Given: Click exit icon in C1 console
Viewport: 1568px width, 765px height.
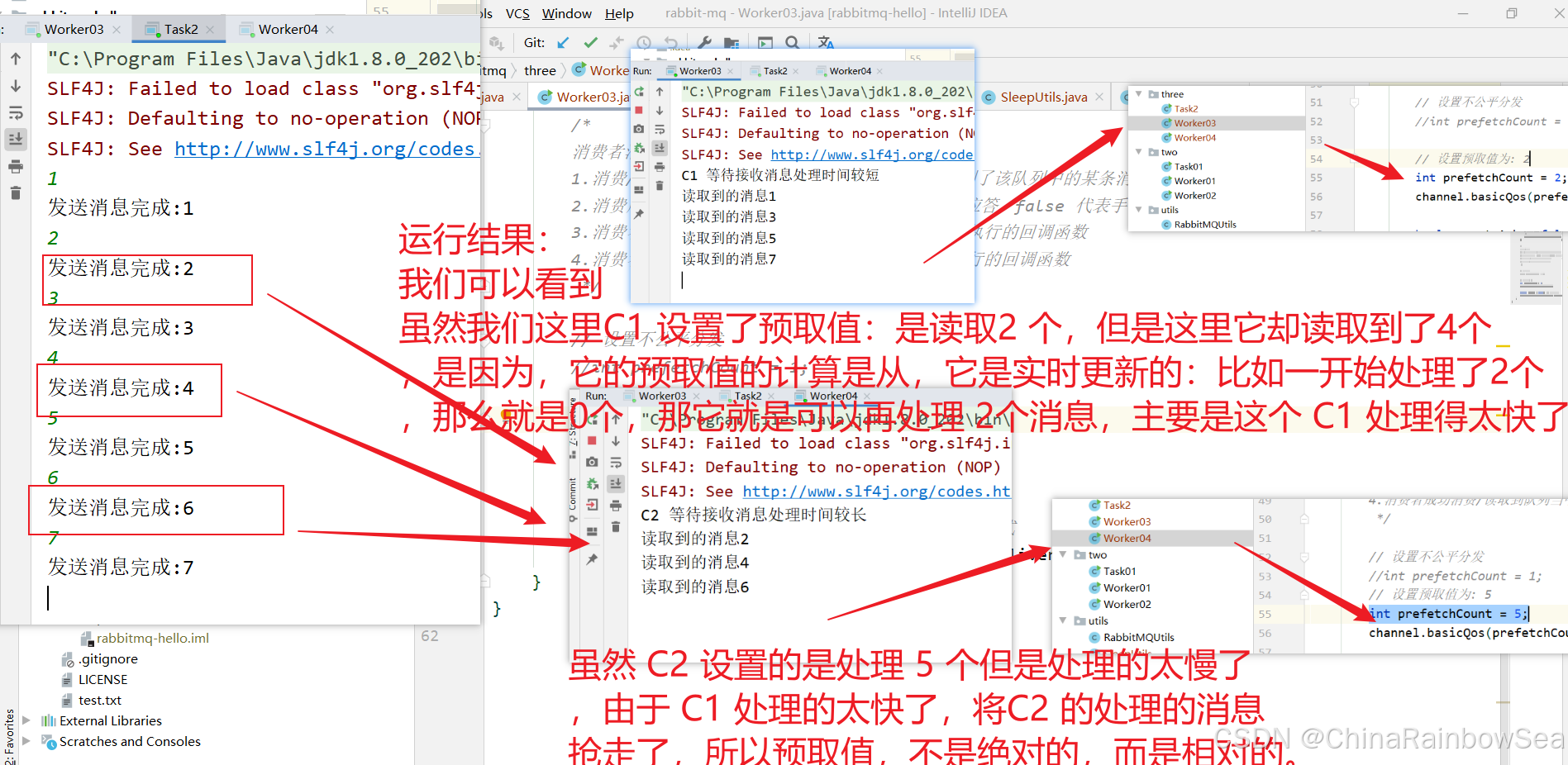Looking at the screenshot, I should pos(639,167).
